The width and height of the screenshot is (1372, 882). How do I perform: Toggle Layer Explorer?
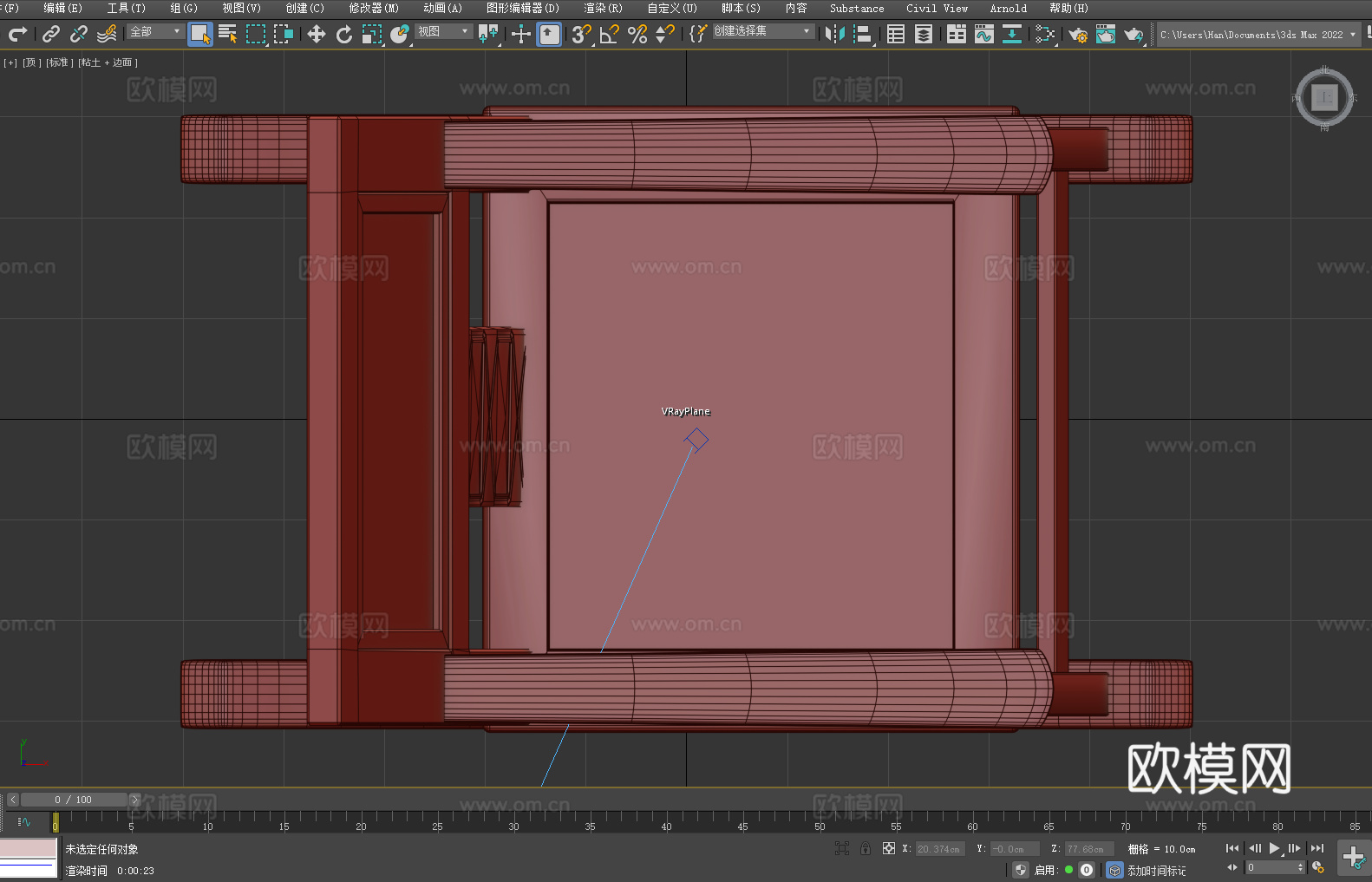click(x=924, y=34)
